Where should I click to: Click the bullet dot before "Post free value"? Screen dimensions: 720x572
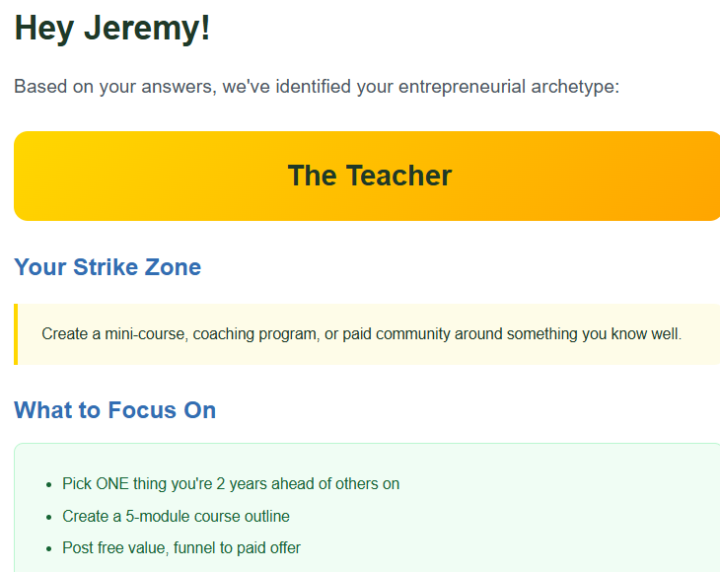click(49, 548)
